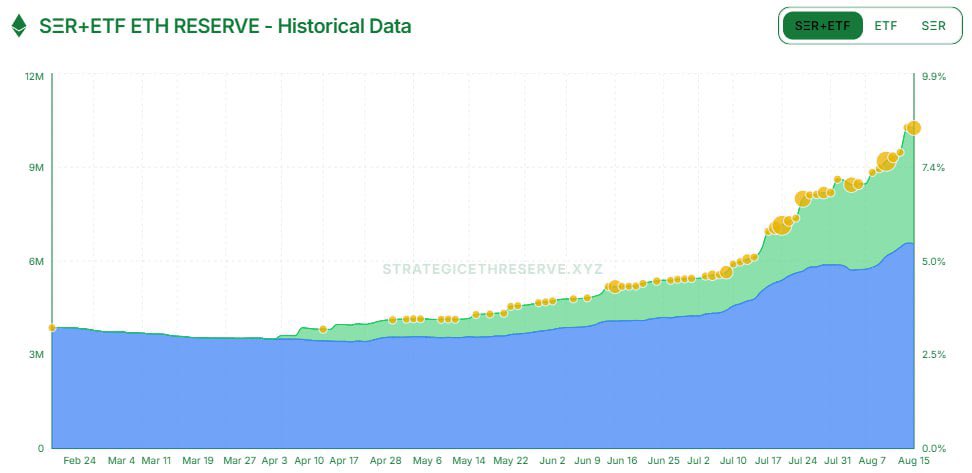Image resolution: width=972 pixels, height=473 pixels.
Task: Click the Jul 17 date label
Action: (769, 461)
